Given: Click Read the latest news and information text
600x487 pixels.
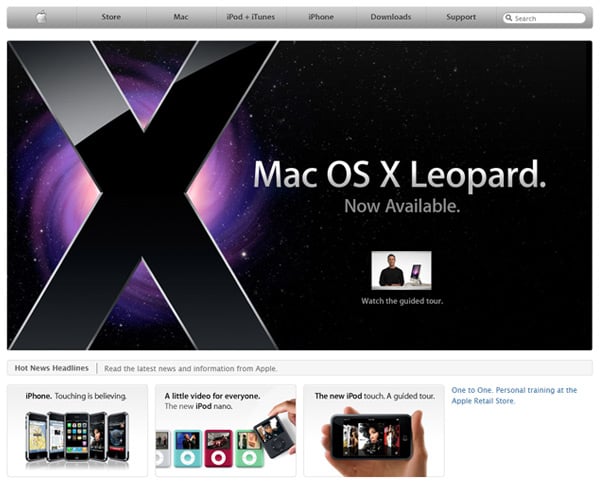Looking at the screenshot, I should 191,368.
